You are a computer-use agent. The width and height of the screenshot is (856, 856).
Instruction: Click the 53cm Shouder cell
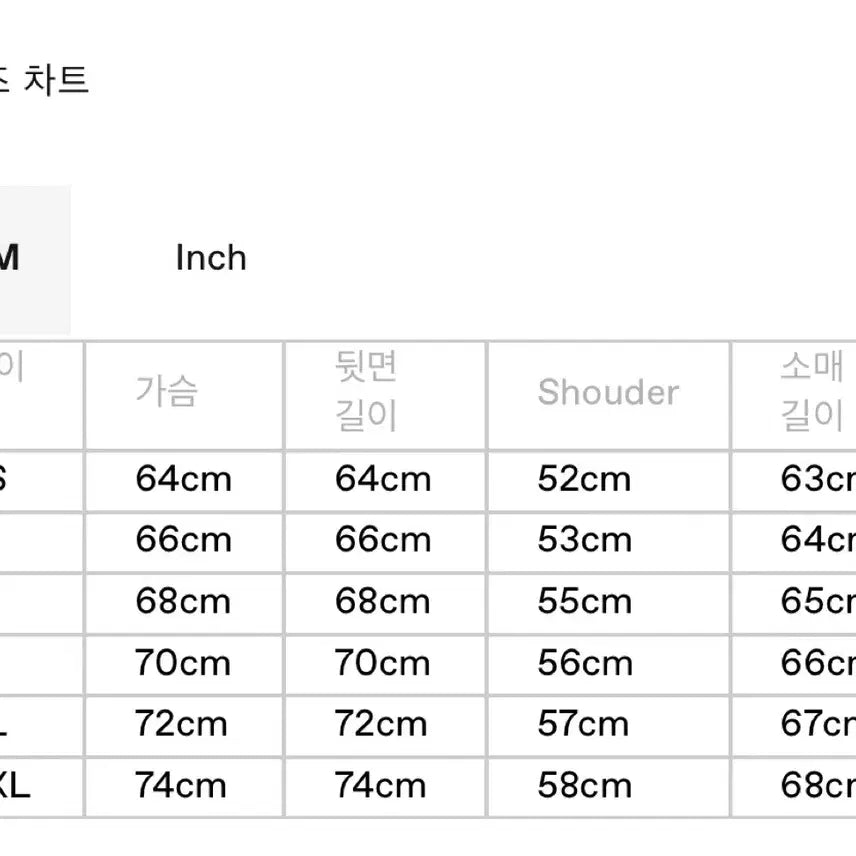point(584,540)
